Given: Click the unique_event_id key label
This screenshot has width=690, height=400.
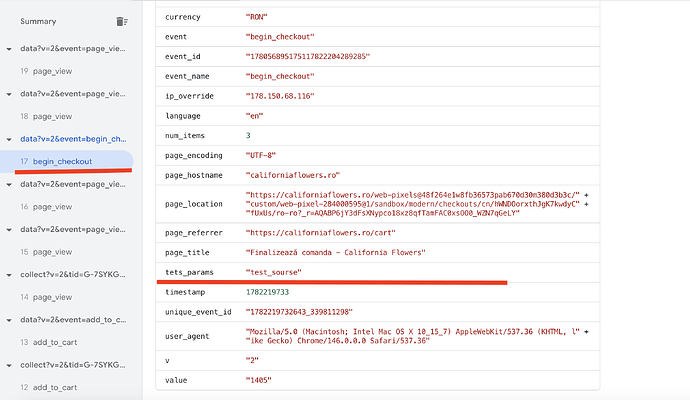Looking at the screenshot, I should (198, 312).
